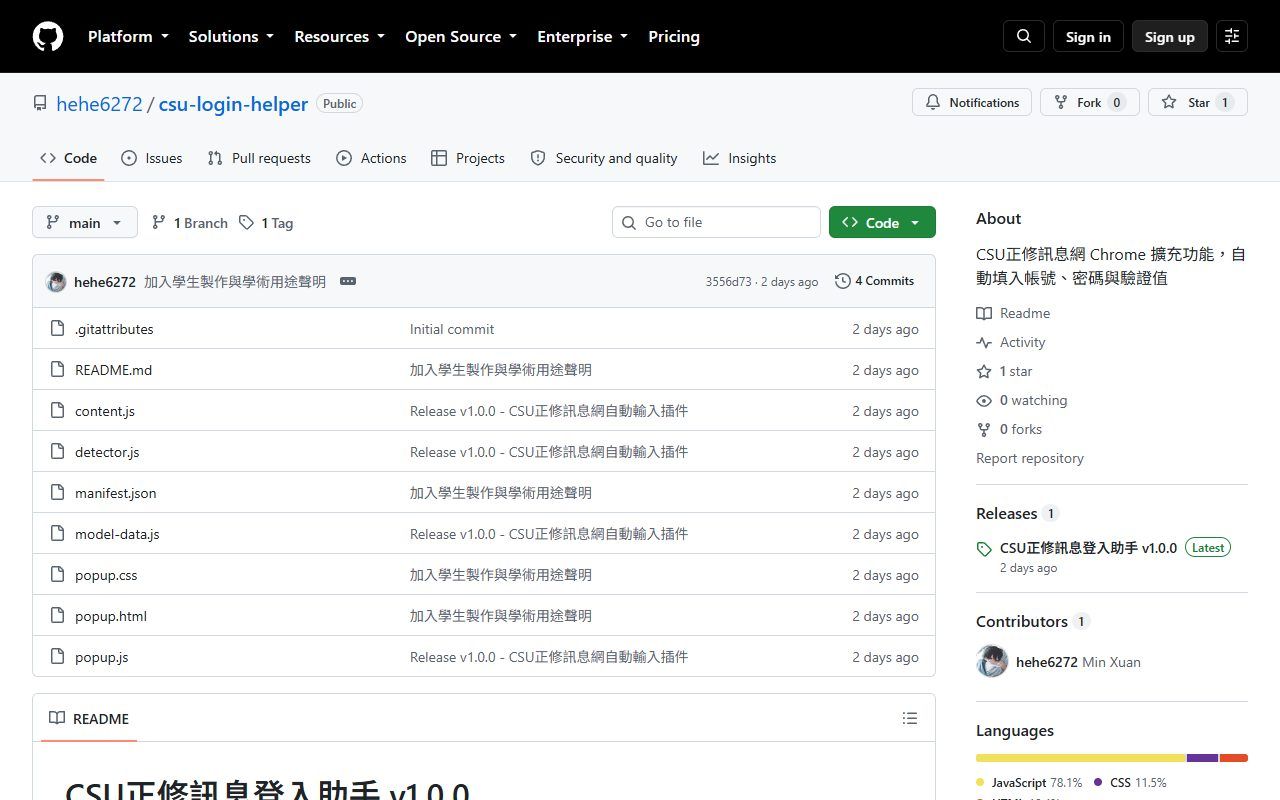Open the Insights tab

click(740, 158)
